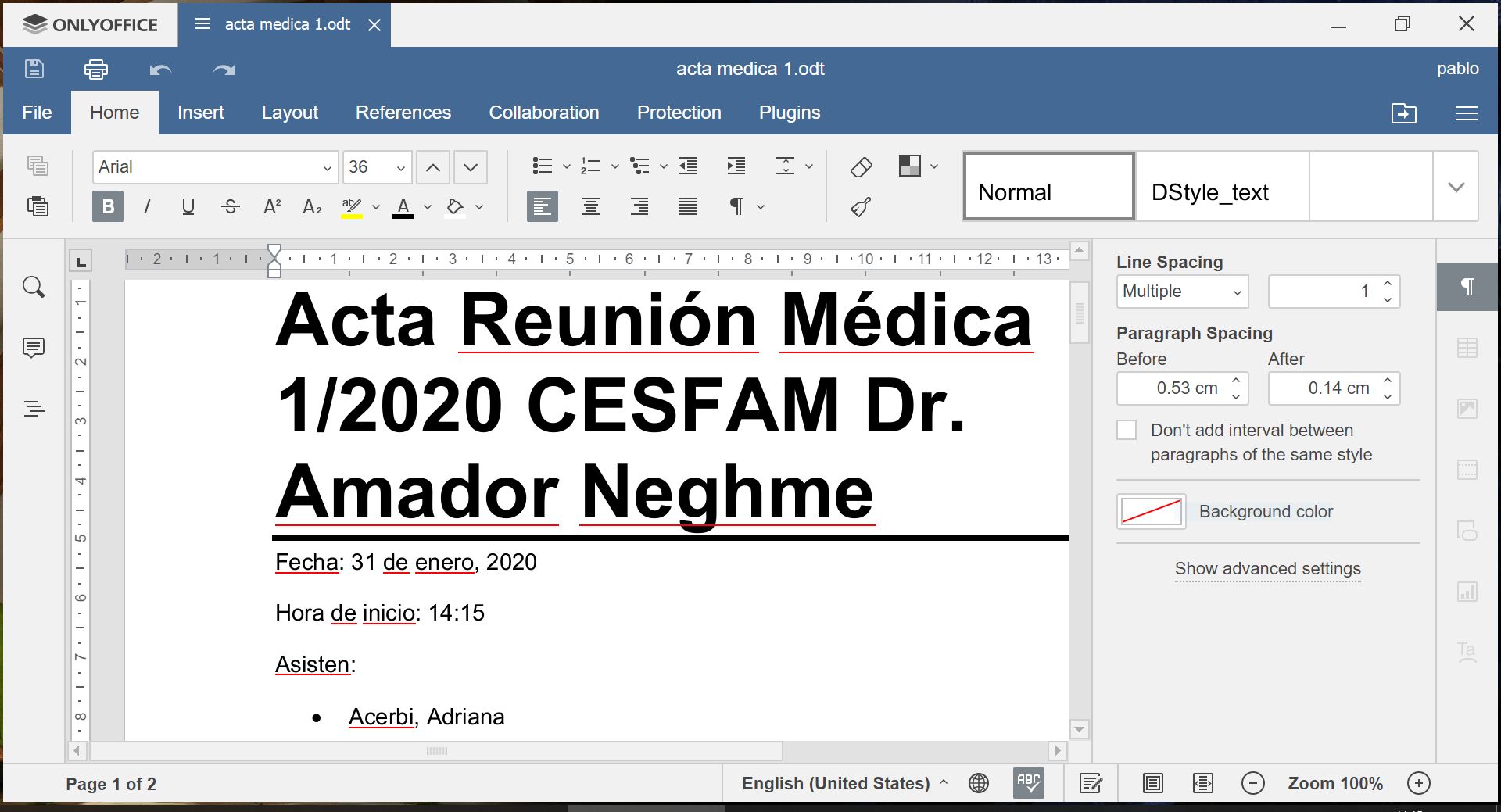Open Line Spacing Multiple combo box
Image resolution: width=1501 pixels, height=812 pixels.
click(1182, 292)
